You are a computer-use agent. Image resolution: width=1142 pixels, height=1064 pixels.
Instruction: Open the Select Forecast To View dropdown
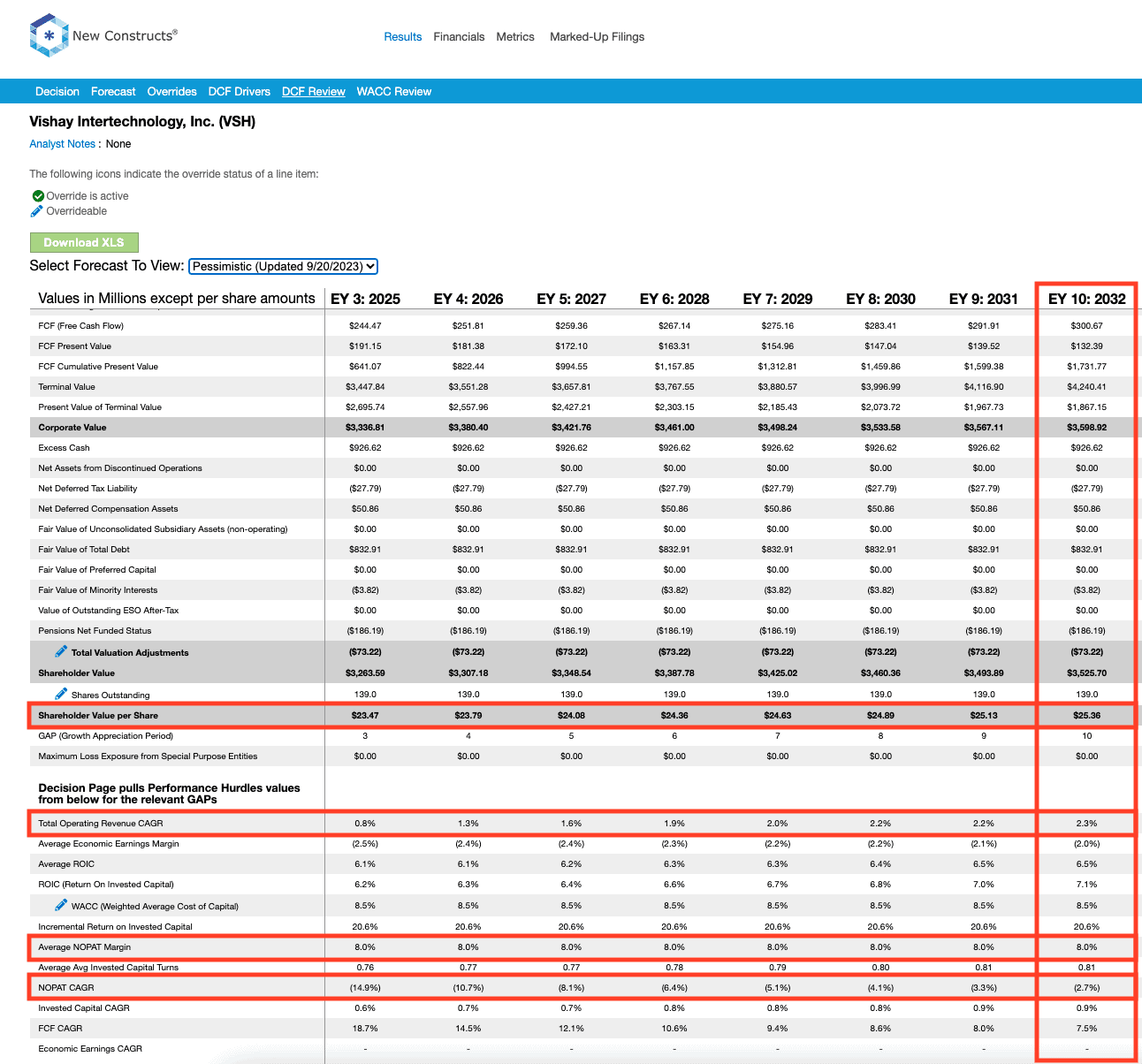[284, 266]
